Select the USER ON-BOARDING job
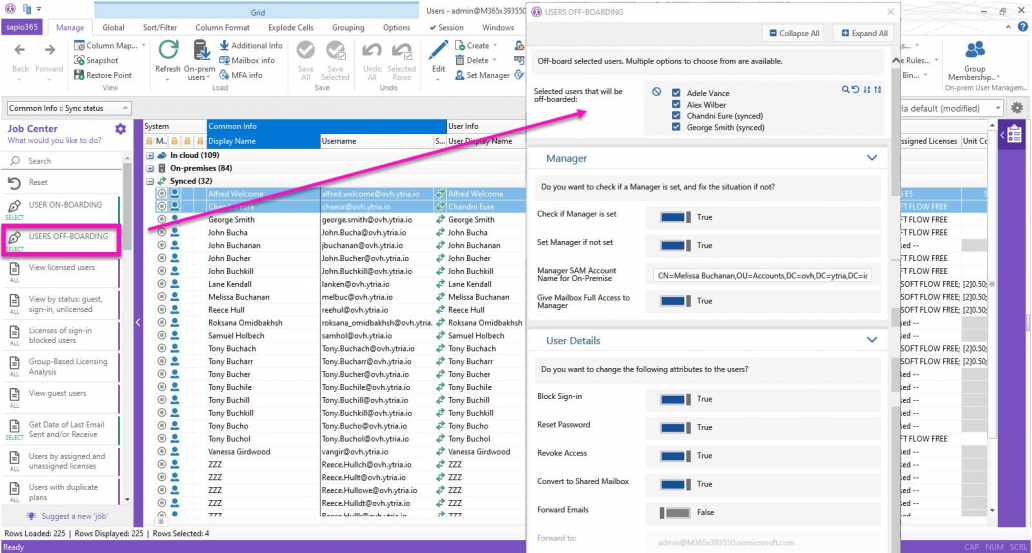The image size is (1032, 553). 62,209
